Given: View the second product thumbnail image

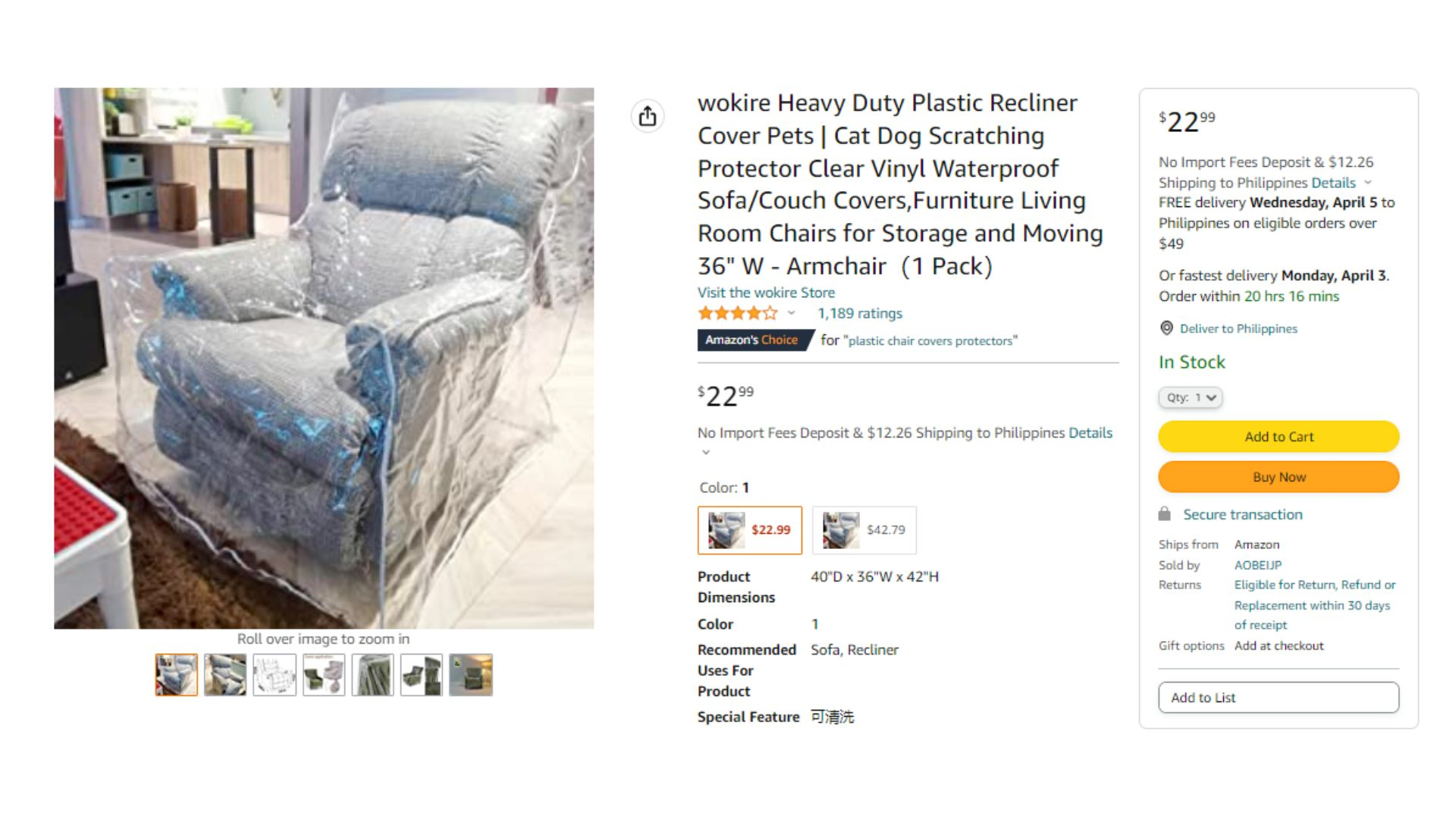Looking at the screenshot, I should (225, 675).
